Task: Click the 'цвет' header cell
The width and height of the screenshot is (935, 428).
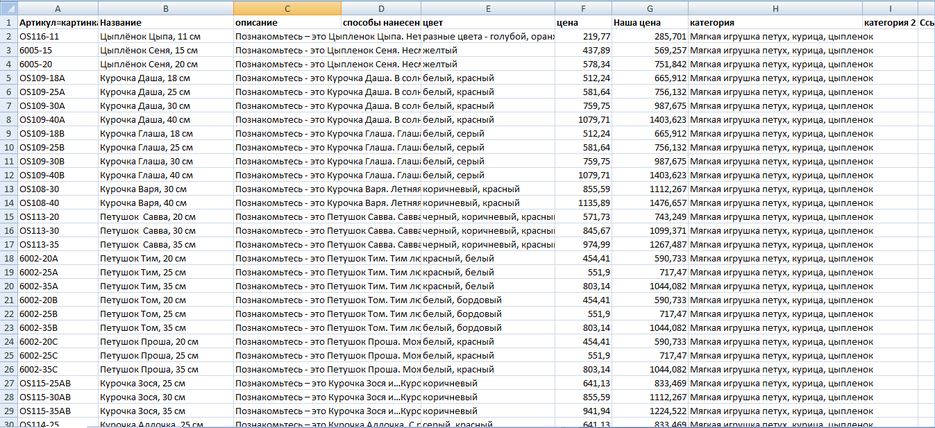Action: click(x=488, y=23)
